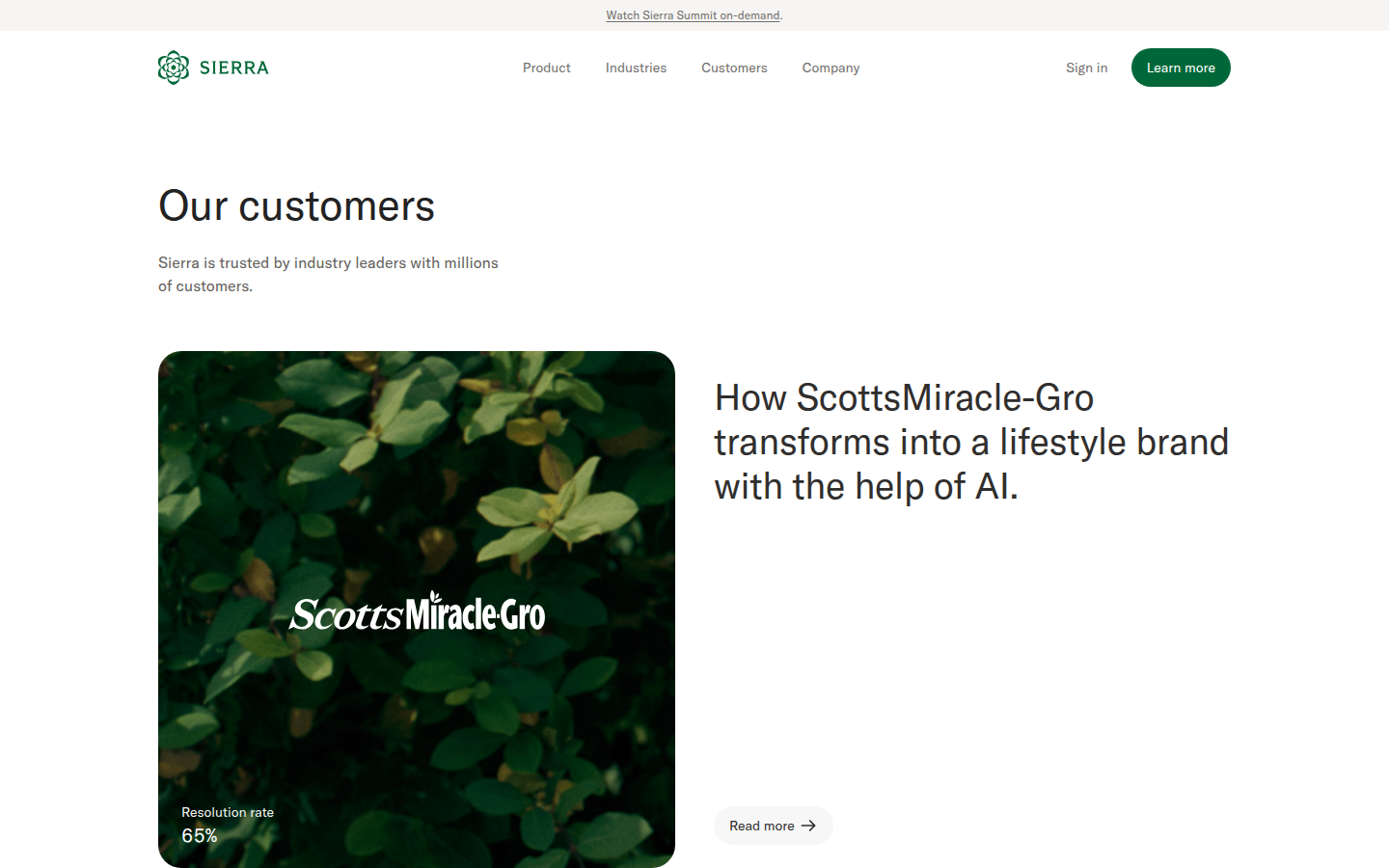Open the Industries menu
Screen dimensions: 1389x868
[x=636, y=68]
